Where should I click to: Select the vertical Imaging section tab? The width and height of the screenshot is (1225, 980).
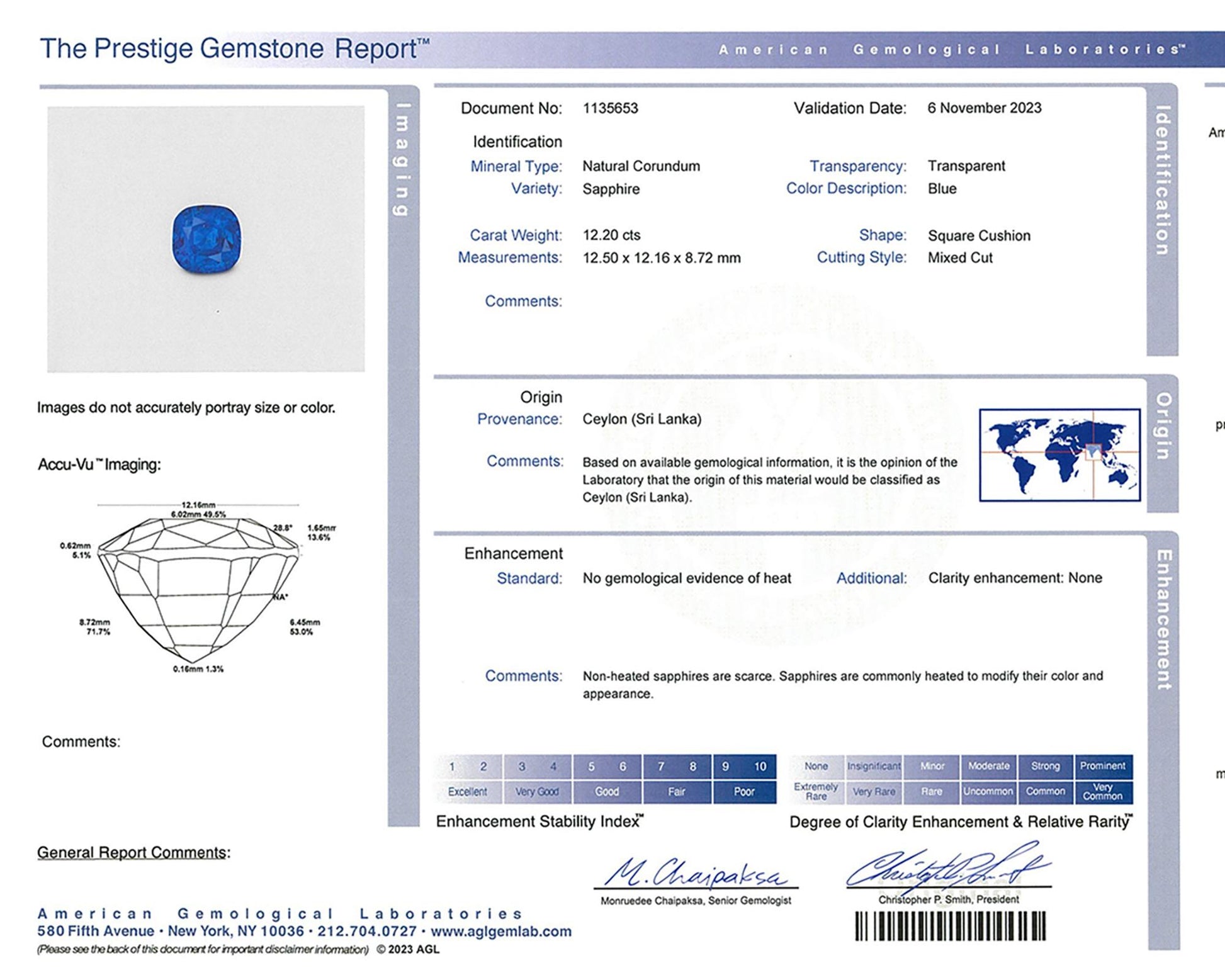(403, 160)
